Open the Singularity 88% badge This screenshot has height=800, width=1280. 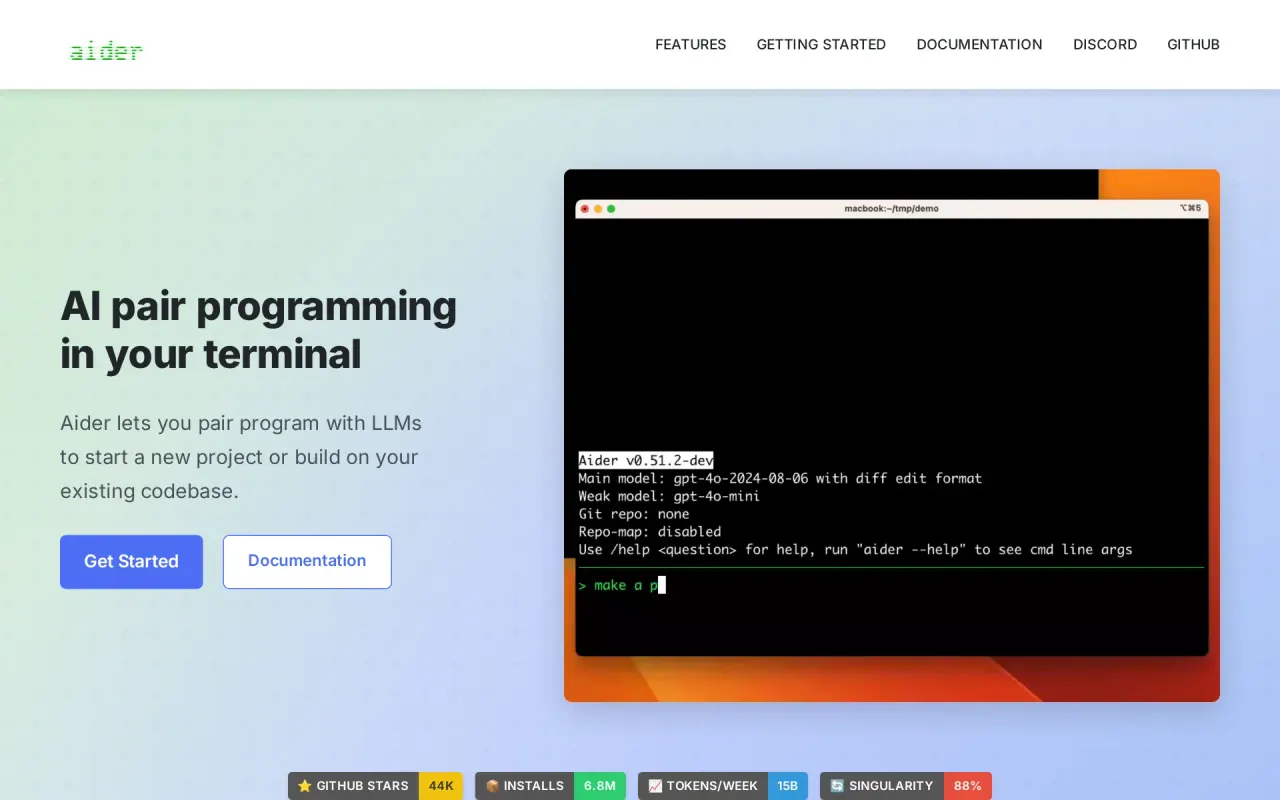(x=906, y=786)
